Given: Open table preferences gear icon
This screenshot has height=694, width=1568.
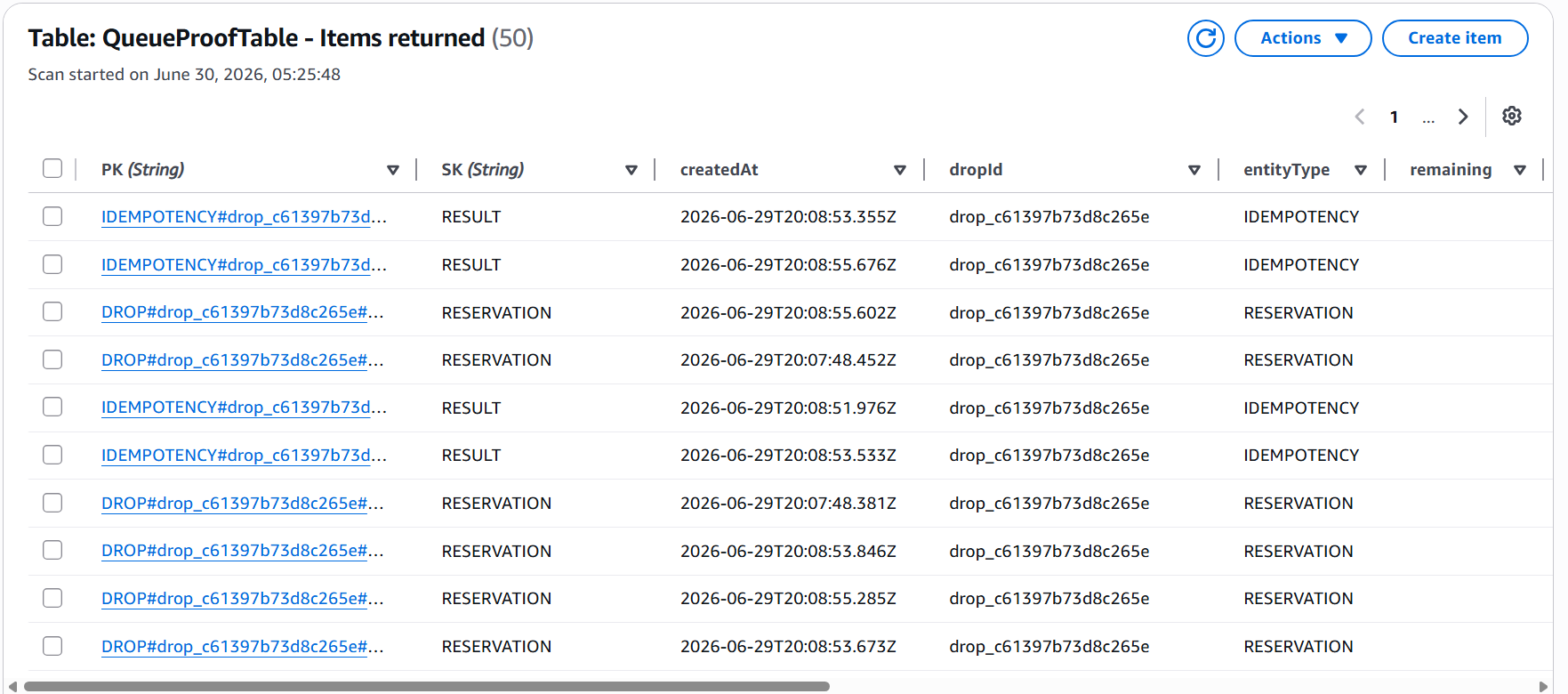Looking at the screenshot, I should (x=1511, y=117).
